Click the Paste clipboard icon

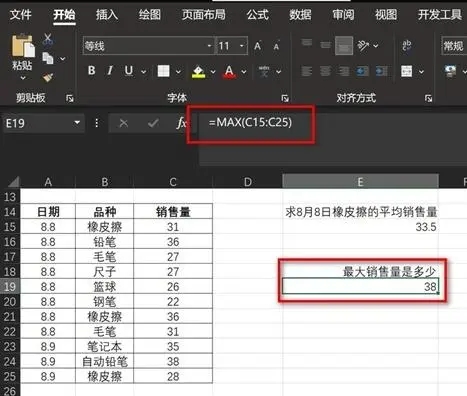[23, 46]
